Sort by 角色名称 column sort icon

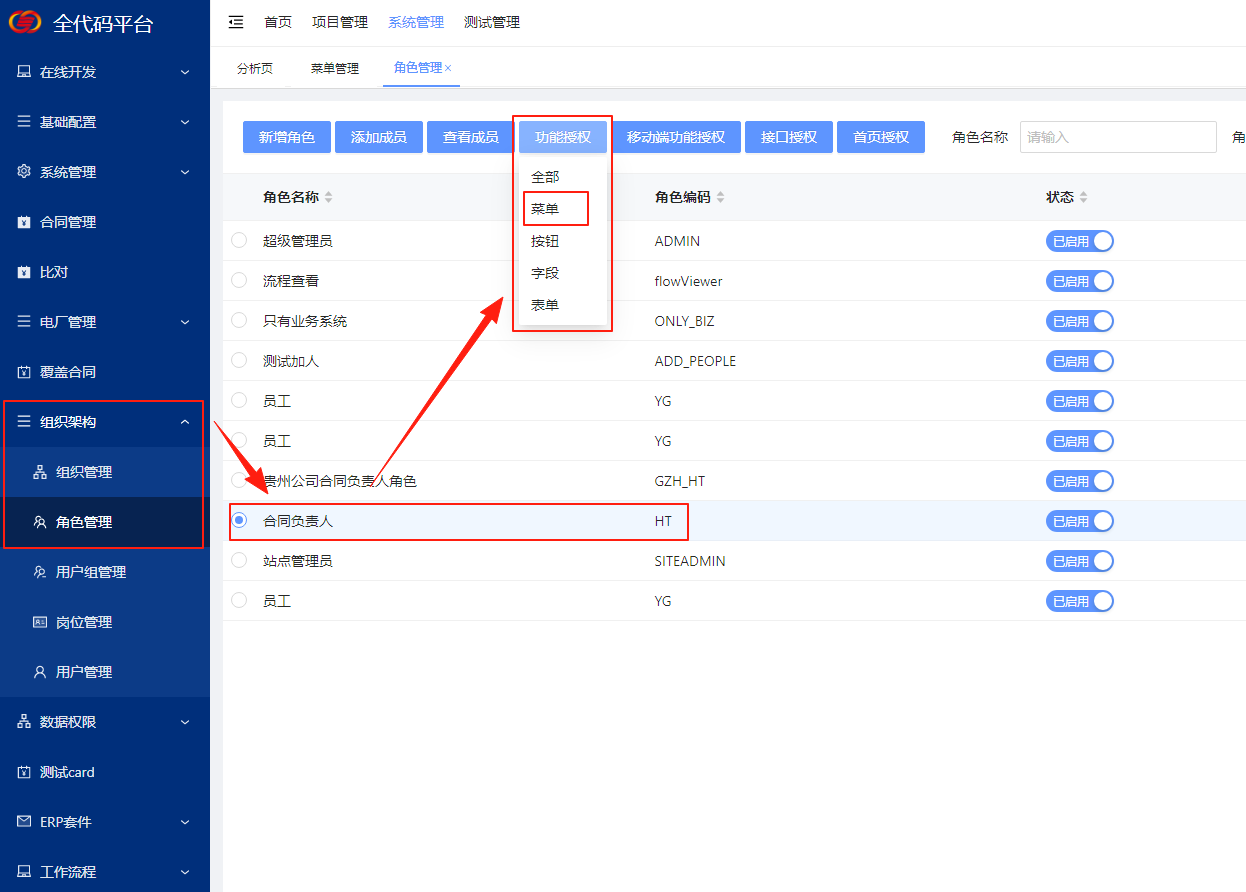(x=329, y=197)
